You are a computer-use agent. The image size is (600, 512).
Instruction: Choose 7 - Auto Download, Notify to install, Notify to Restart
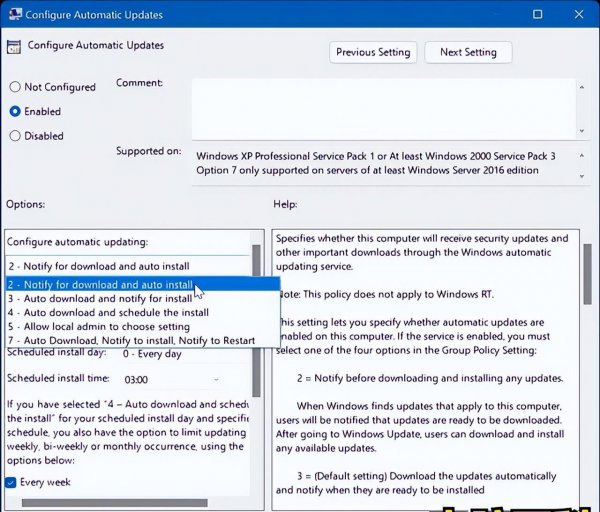(143, 340)
